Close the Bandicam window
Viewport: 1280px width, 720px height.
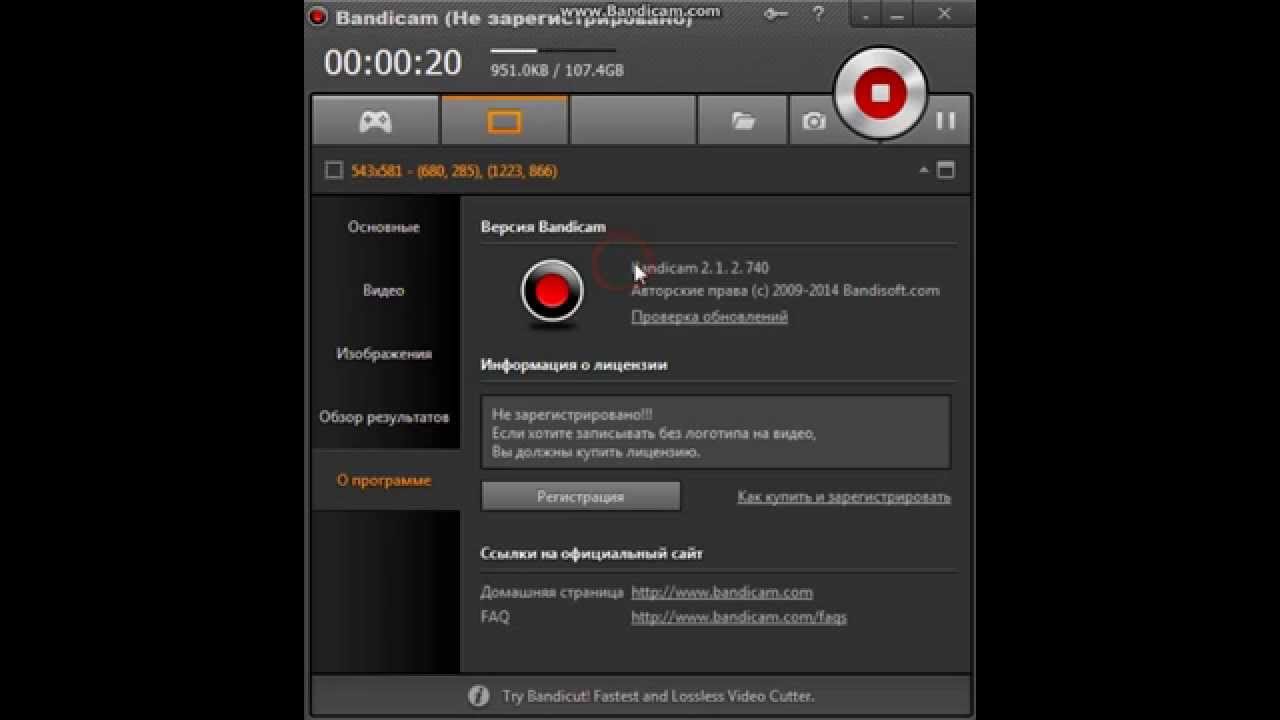[x=944, y=14]
